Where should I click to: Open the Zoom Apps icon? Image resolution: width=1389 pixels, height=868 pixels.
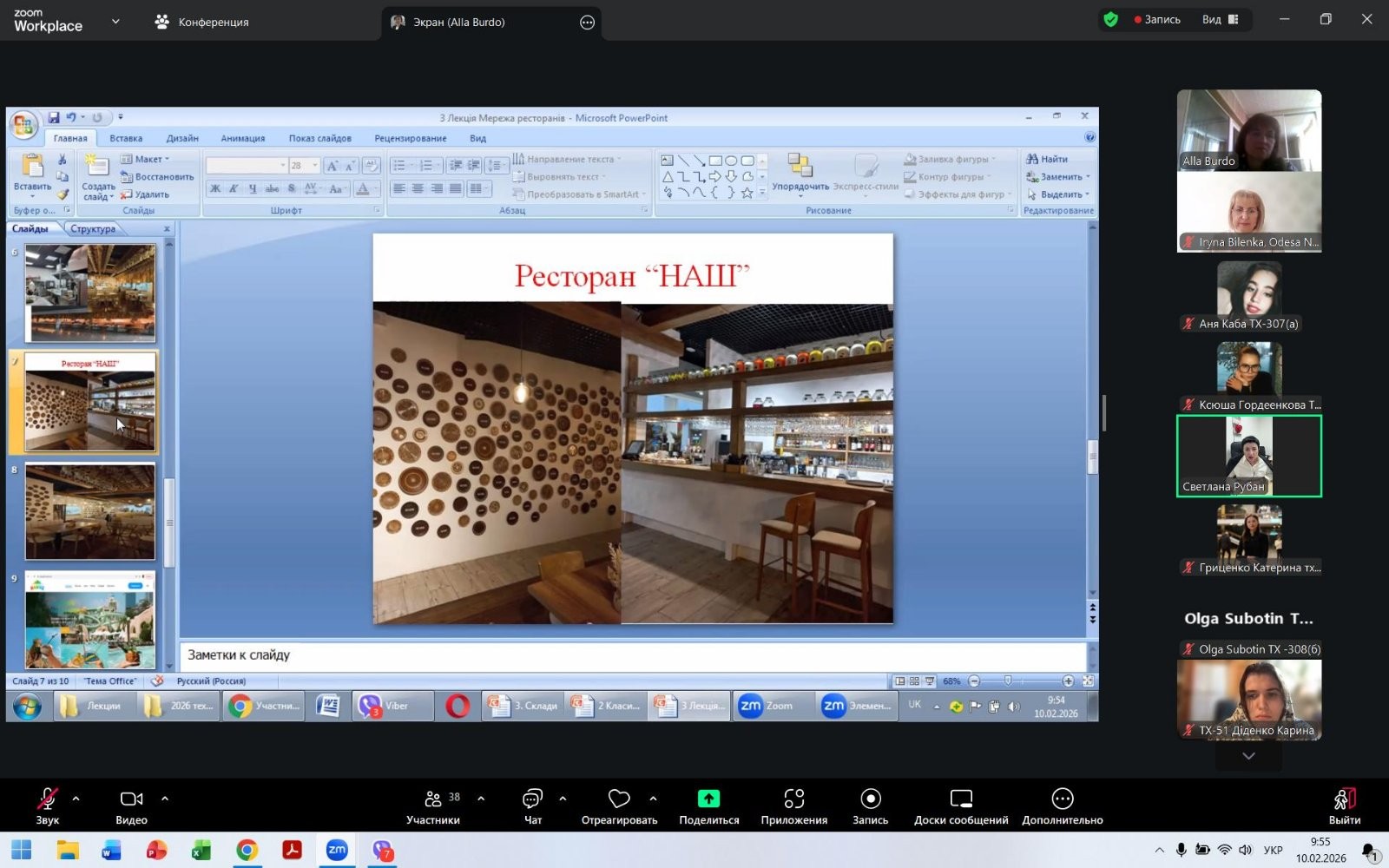[793, 799]
